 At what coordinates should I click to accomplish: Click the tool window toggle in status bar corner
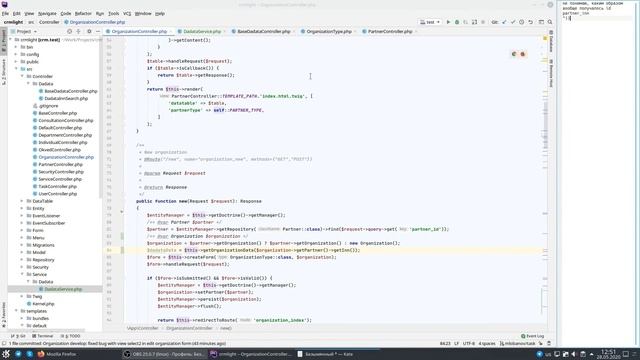point(4,344)
